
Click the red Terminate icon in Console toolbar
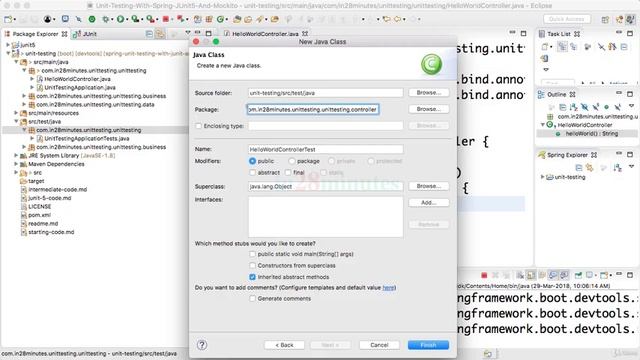click(484, 275)
